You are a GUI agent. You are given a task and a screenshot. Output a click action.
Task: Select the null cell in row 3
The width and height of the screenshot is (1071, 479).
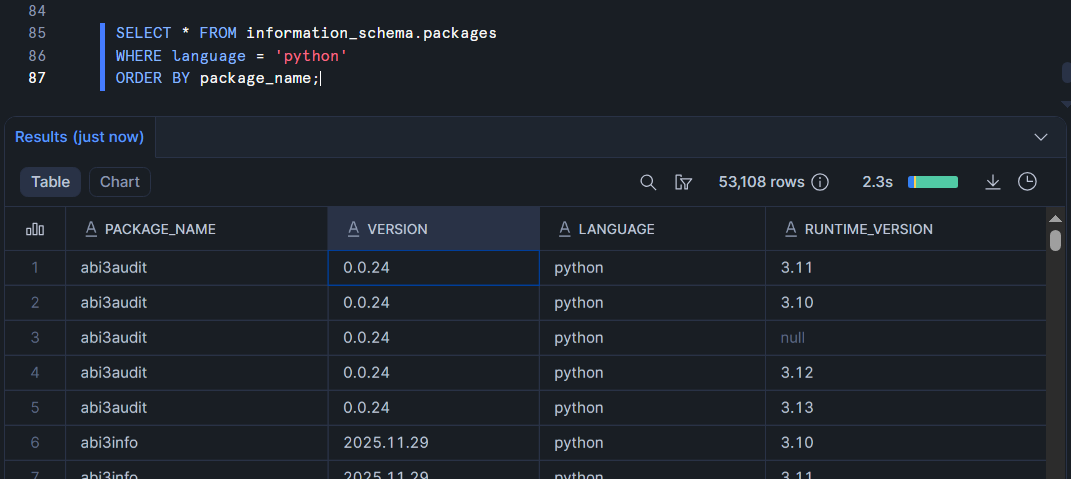[793, 338]
